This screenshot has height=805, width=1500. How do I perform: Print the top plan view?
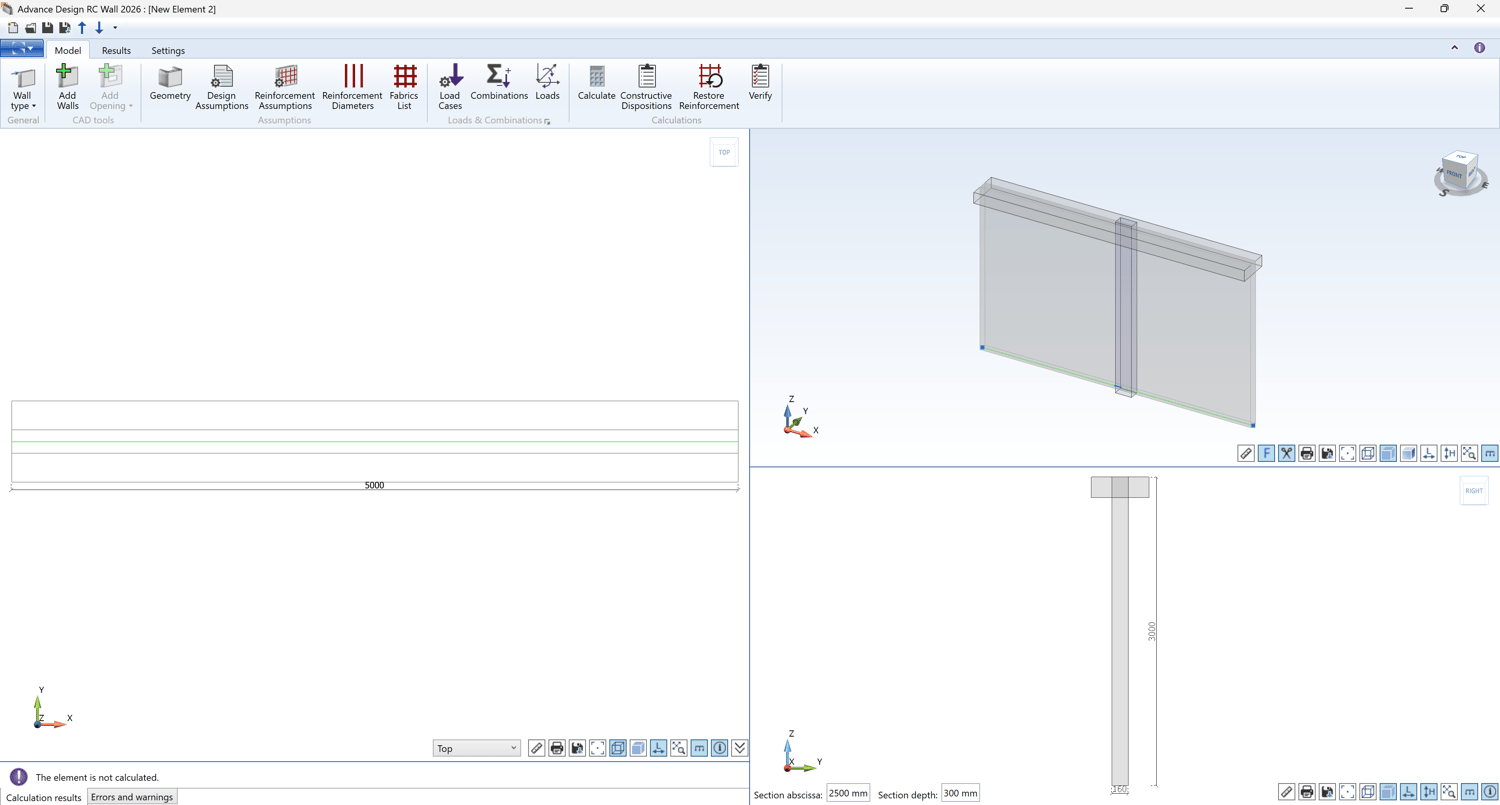coord(557,748)
